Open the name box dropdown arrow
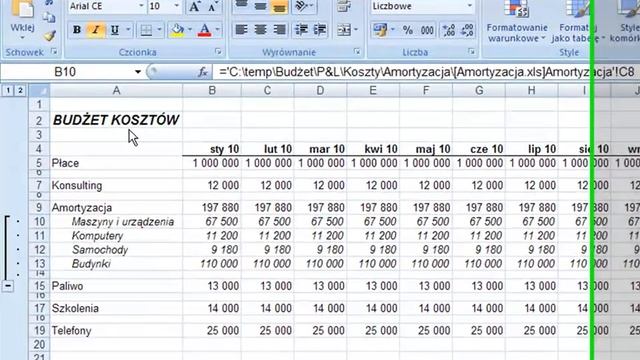Image resolution: width=640 pixels, height=360 pixels. 138,72
